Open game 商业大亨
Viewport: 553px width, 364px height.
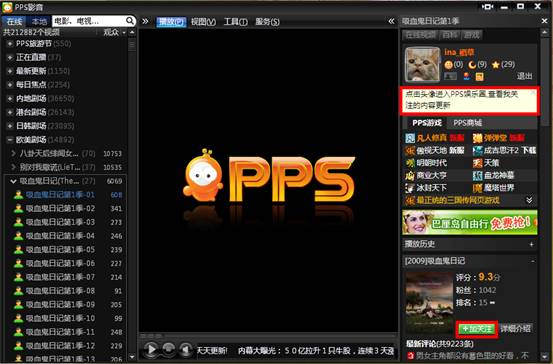coord(432,175)
